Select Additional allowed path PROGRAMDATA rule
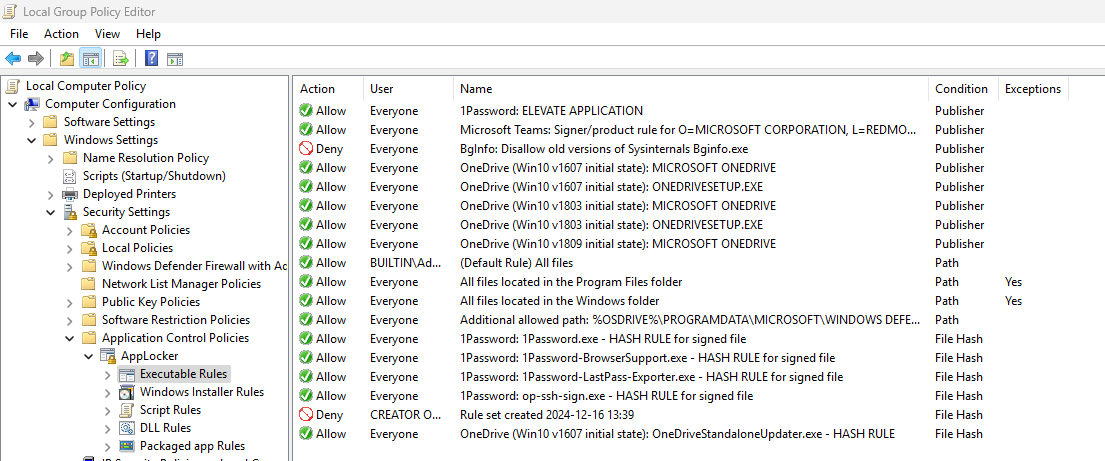The height and width of the screenshot is (461, 1105). 690,320
